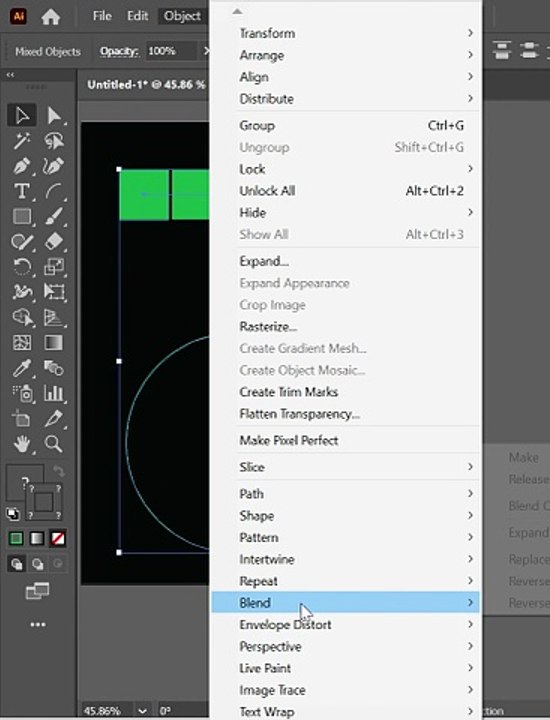Set fill to None swatch
Image resolution: width=550 pixels, height=720 pixels.
[x=58, y=538]
